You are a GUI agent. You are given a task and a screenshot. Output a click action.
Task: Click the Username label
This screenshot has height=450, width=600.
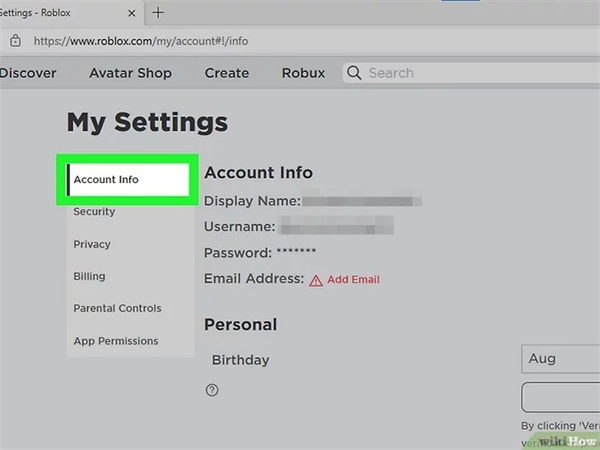click(240, 227)
